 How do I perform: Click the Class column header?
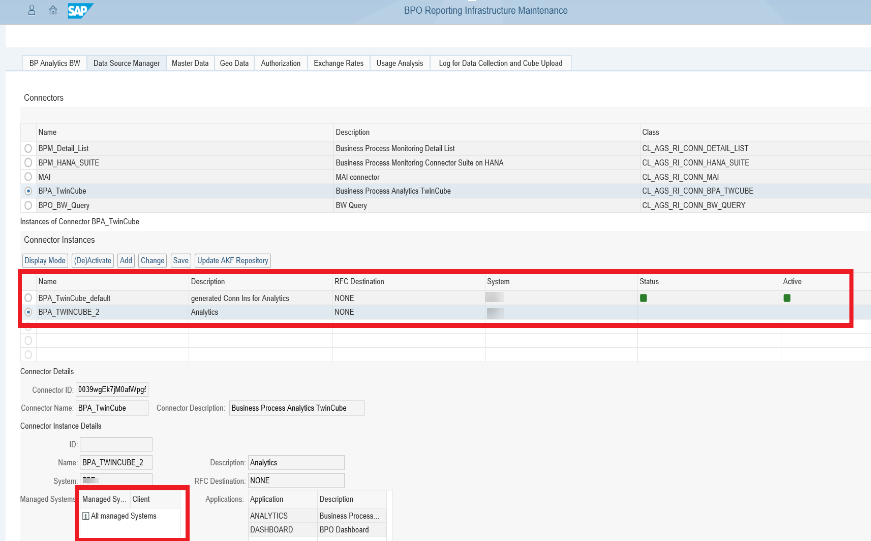pos(755,132)
